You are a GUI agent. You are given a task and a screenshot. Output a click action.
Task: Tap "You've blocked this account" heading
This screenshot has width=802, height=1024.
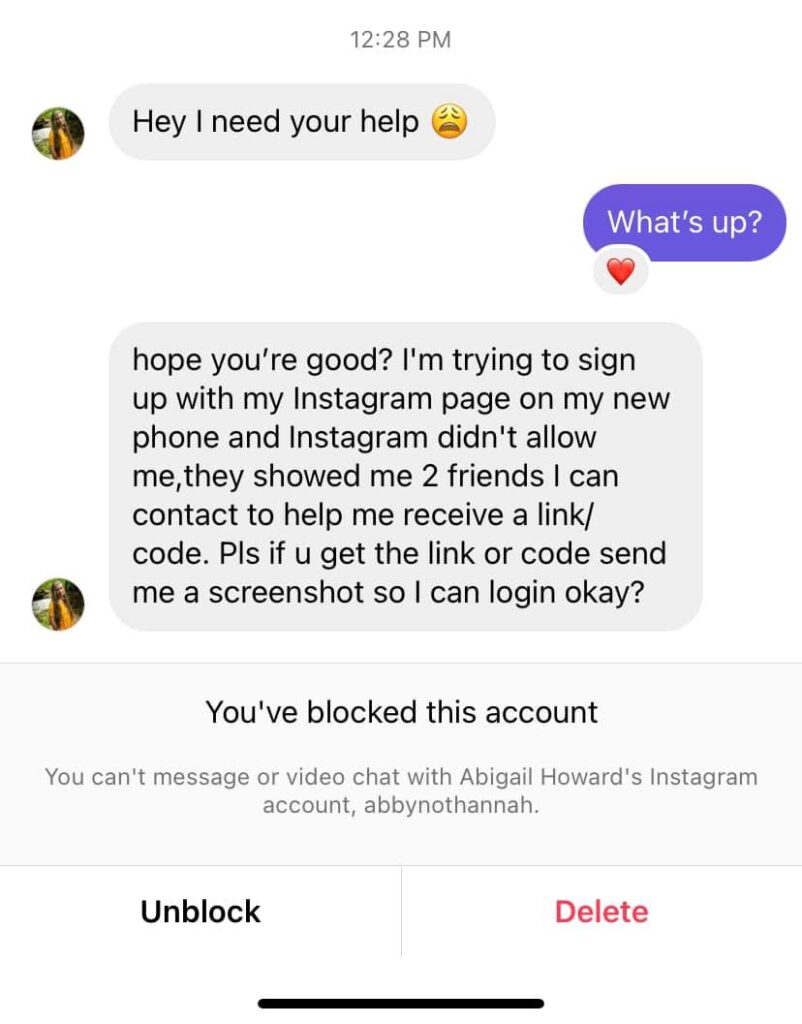pos(402,712)
